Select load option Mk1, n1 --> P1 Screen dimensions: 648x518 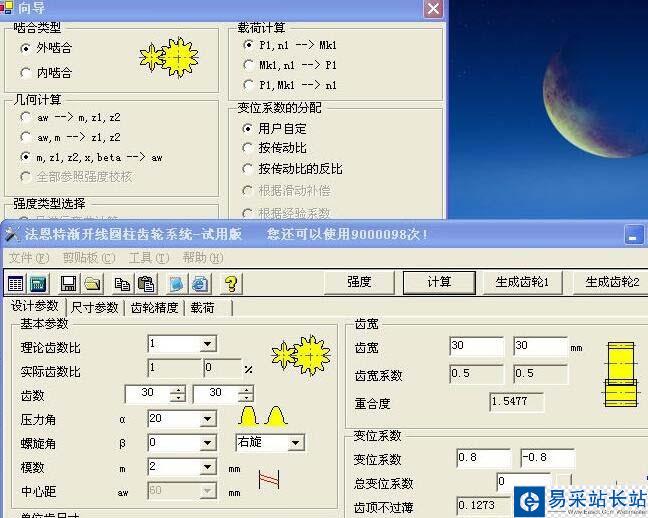point(248,65)
